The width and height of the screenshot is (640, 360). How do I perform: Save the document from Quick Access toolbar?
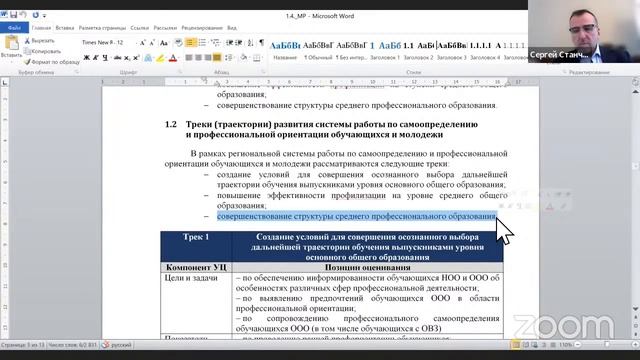pos(14,15)
